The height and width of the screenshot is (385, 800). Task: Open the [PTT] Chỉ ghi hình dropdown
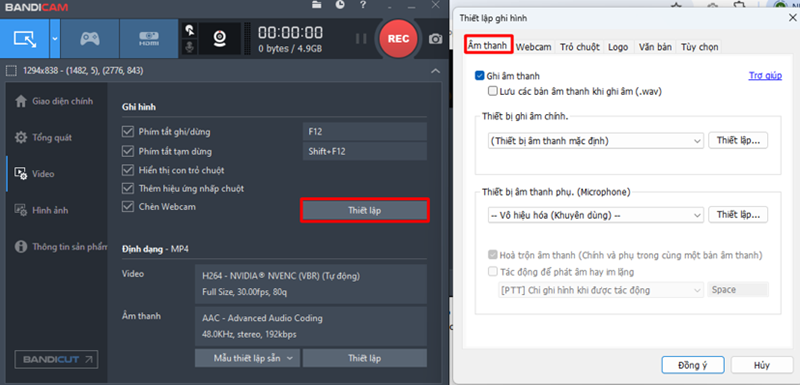(601, 290)
